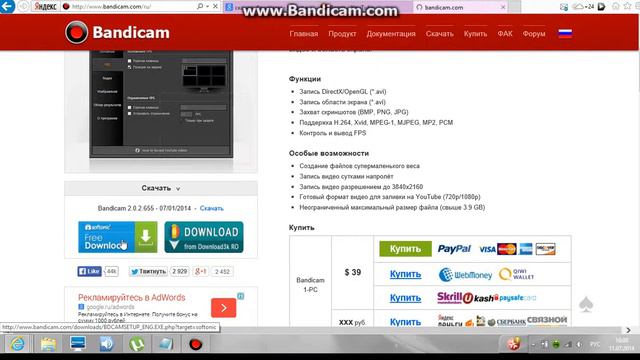Screen dimensions: 640x360
Task: Click the Facebook Like button
Action: (89, 271)
